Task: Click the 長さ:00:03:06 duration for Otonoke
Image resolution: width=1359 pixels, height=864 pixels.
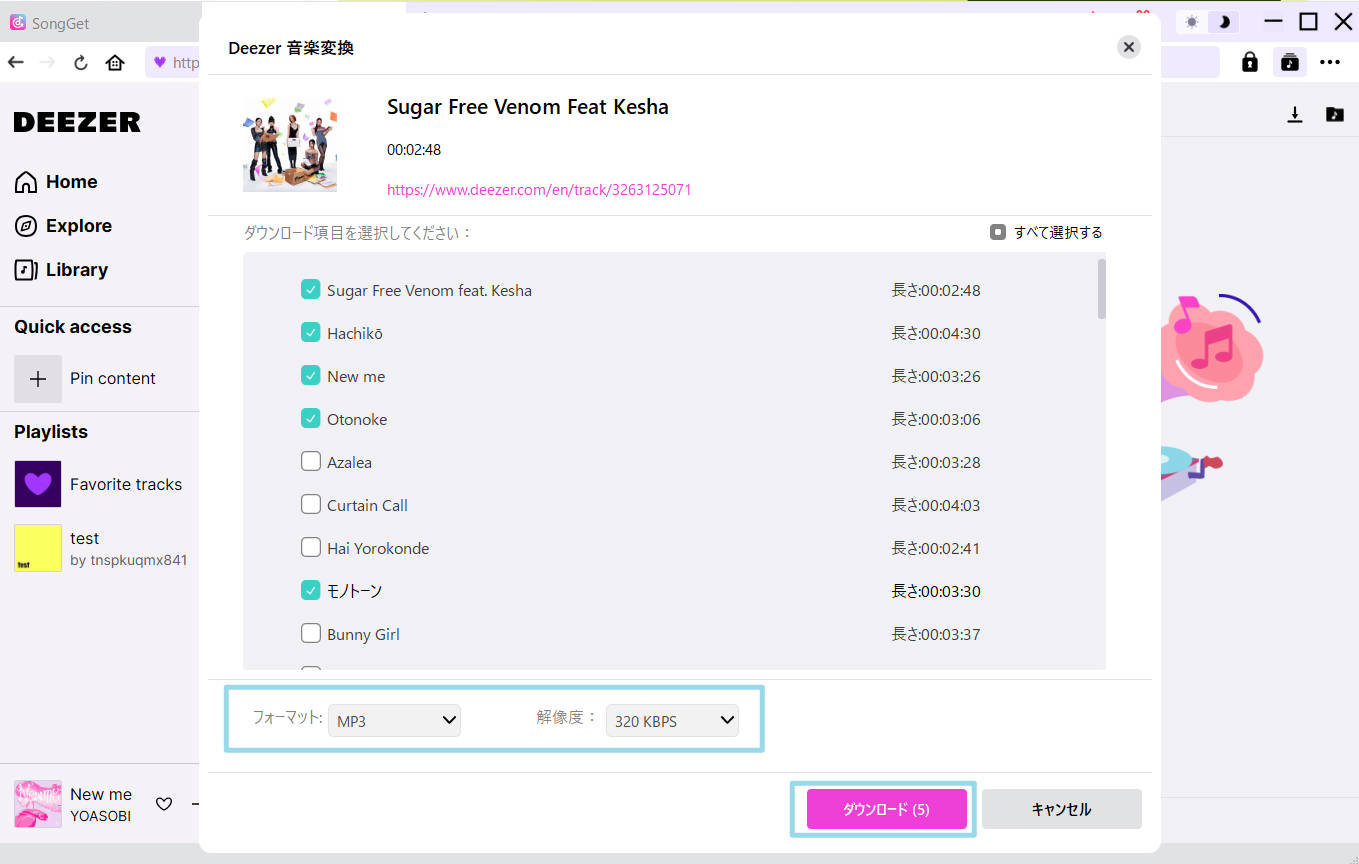Action: tap(936, 420)
